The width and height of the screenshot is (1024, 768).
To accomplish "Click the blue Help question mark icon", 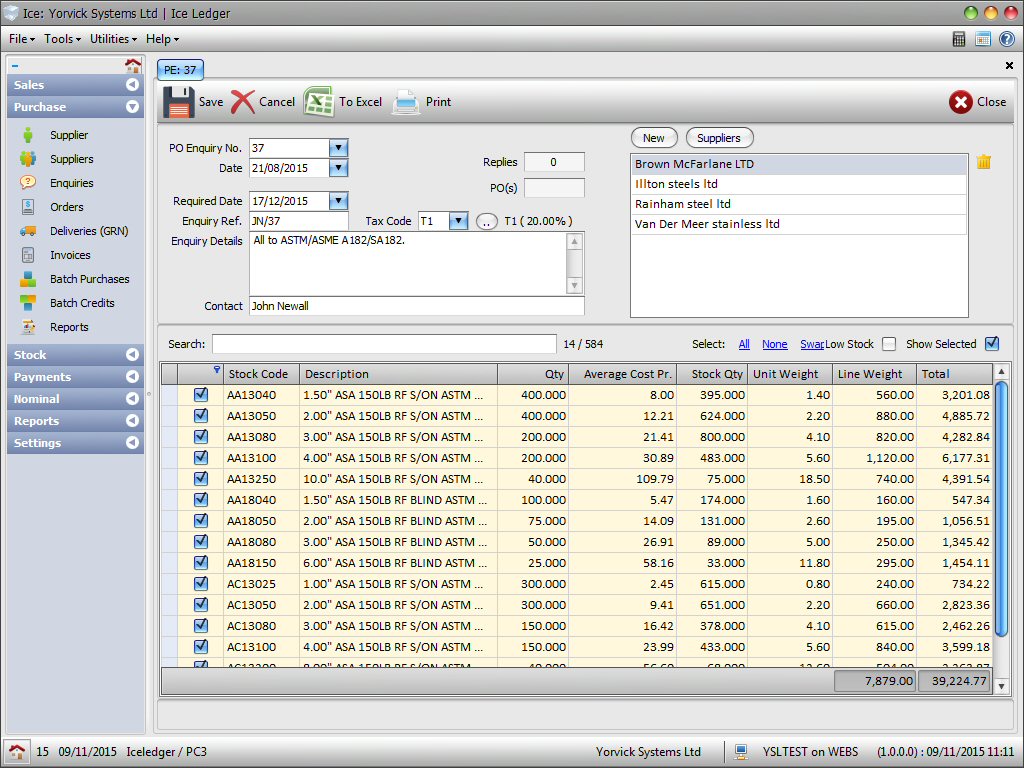I will click(x=1007, y=39).
